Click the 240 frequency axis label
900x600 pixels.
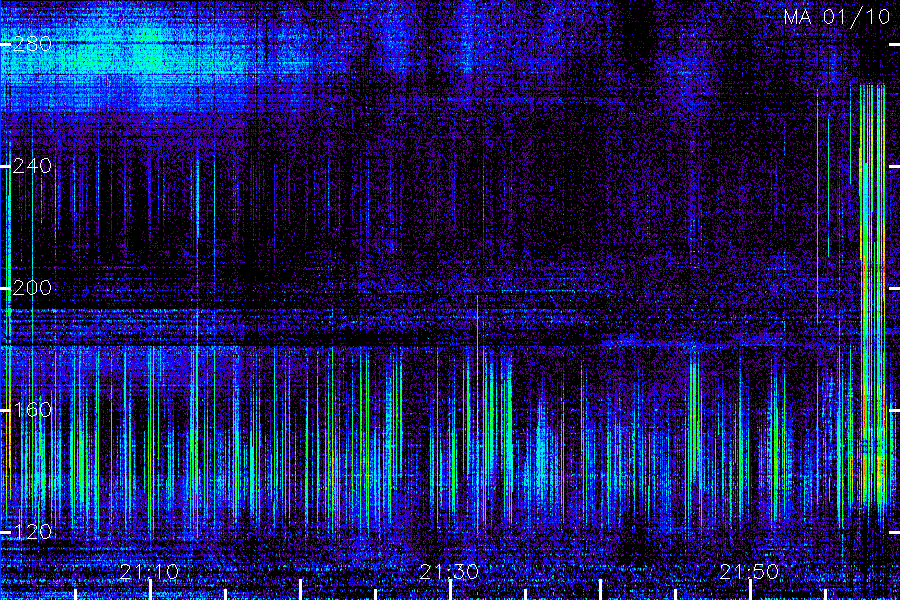click(x=33, y=167)
